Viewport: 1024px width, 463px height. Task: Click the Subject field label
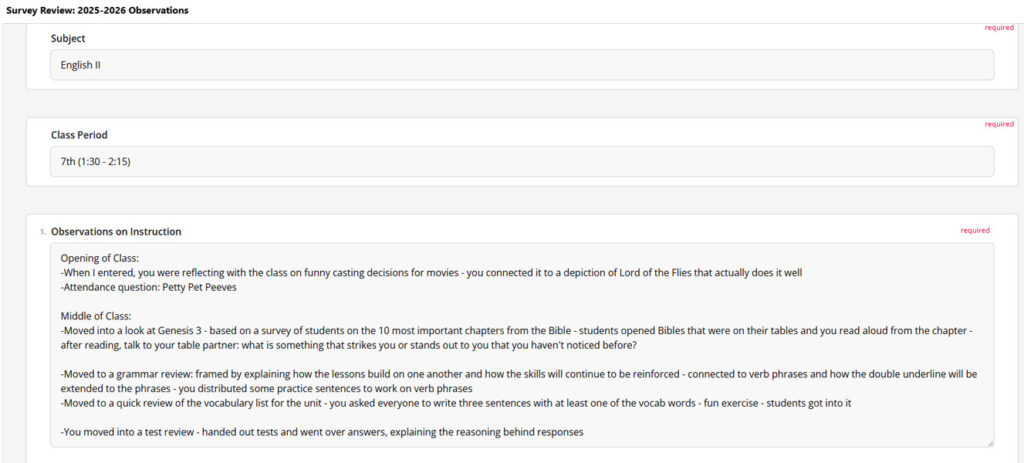point(68,38)
